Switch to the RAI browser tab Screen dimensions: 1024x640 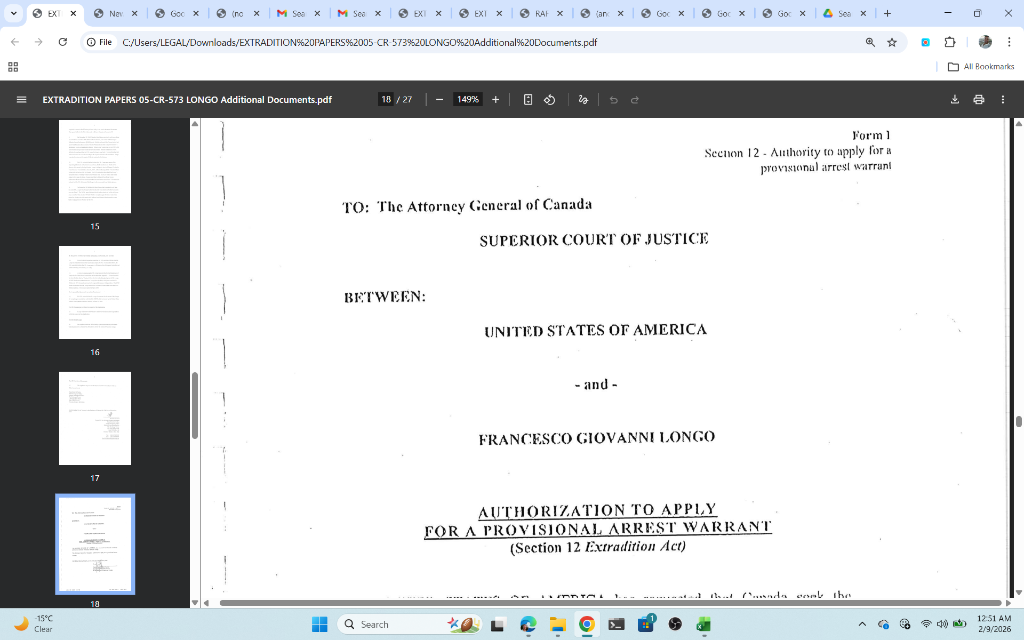(x=536, y=15)
